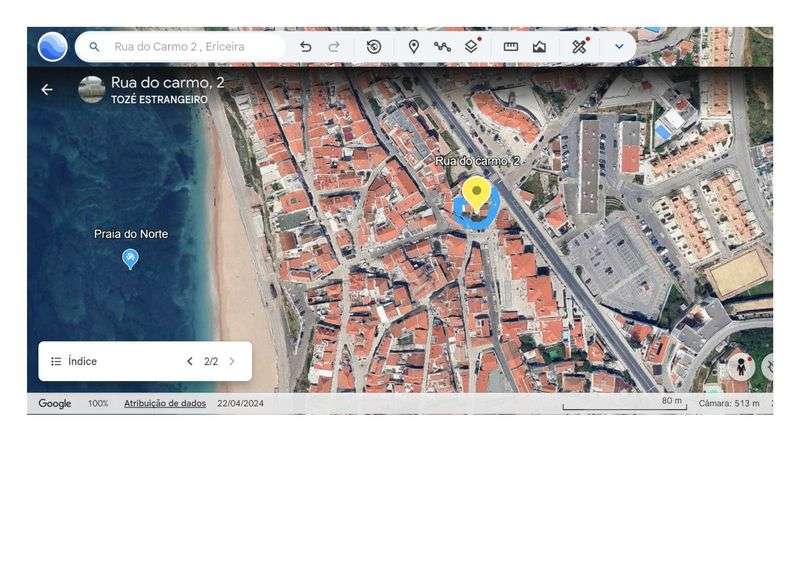This screenshot has height=565, width=800.
Task: Go back with the left arrow
Action: point(47,90)
